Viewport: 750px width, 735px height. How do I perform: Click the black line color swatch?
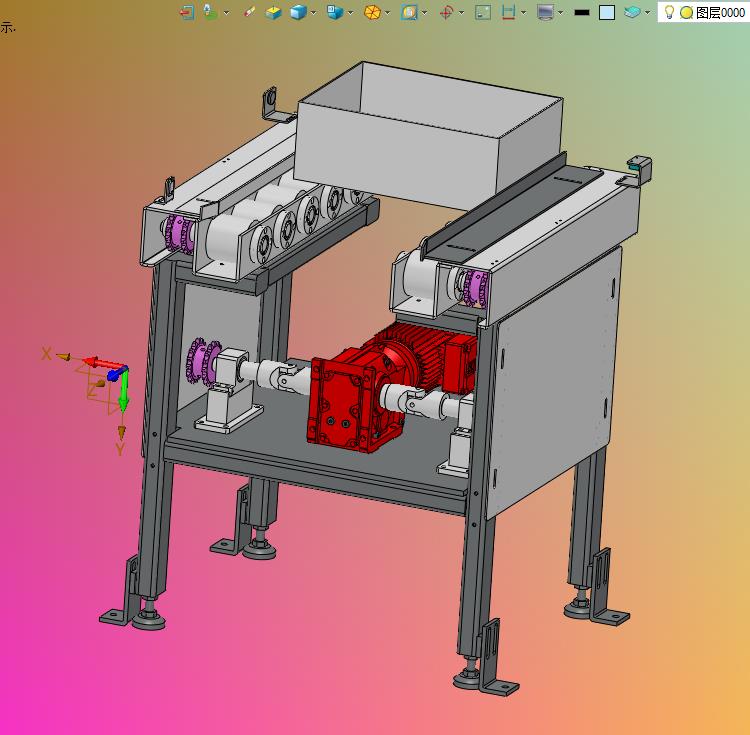point(582,12)
